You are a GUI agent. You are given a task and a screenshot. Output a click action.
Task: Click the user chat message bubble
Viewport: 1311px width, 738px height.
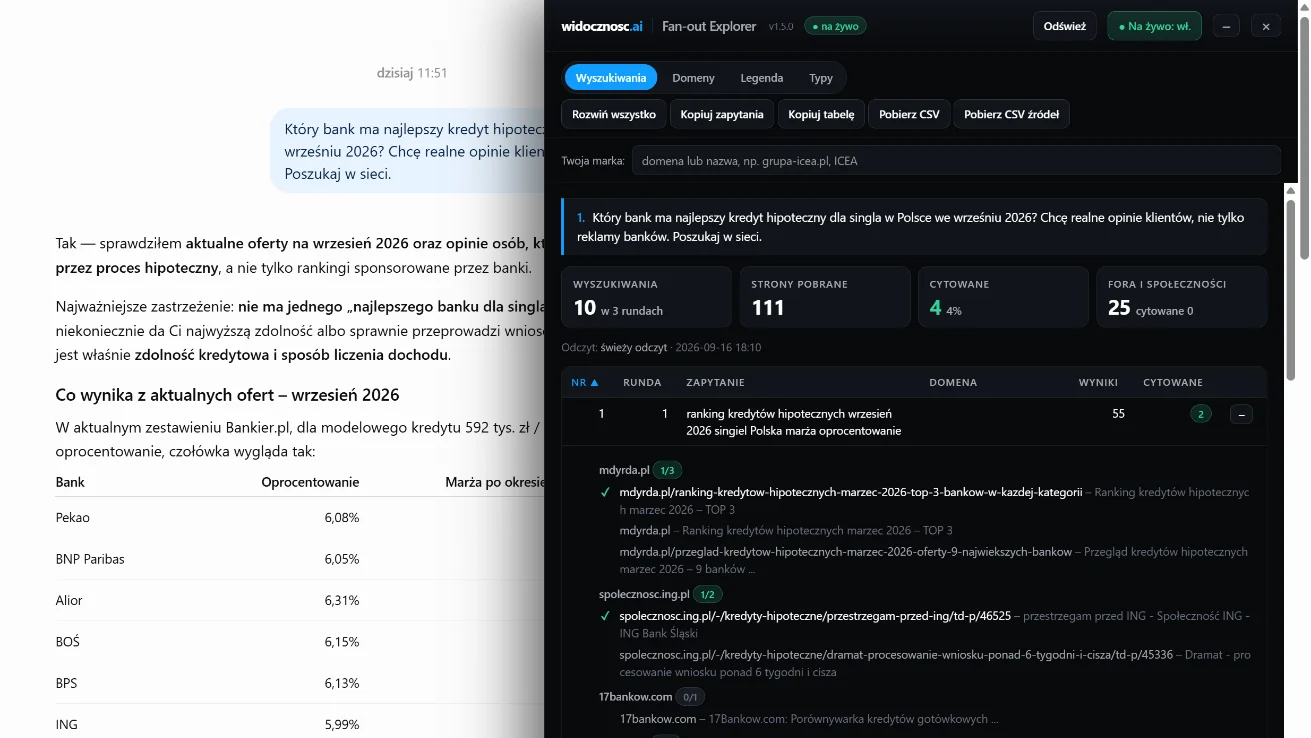click(x=408, y=151)
